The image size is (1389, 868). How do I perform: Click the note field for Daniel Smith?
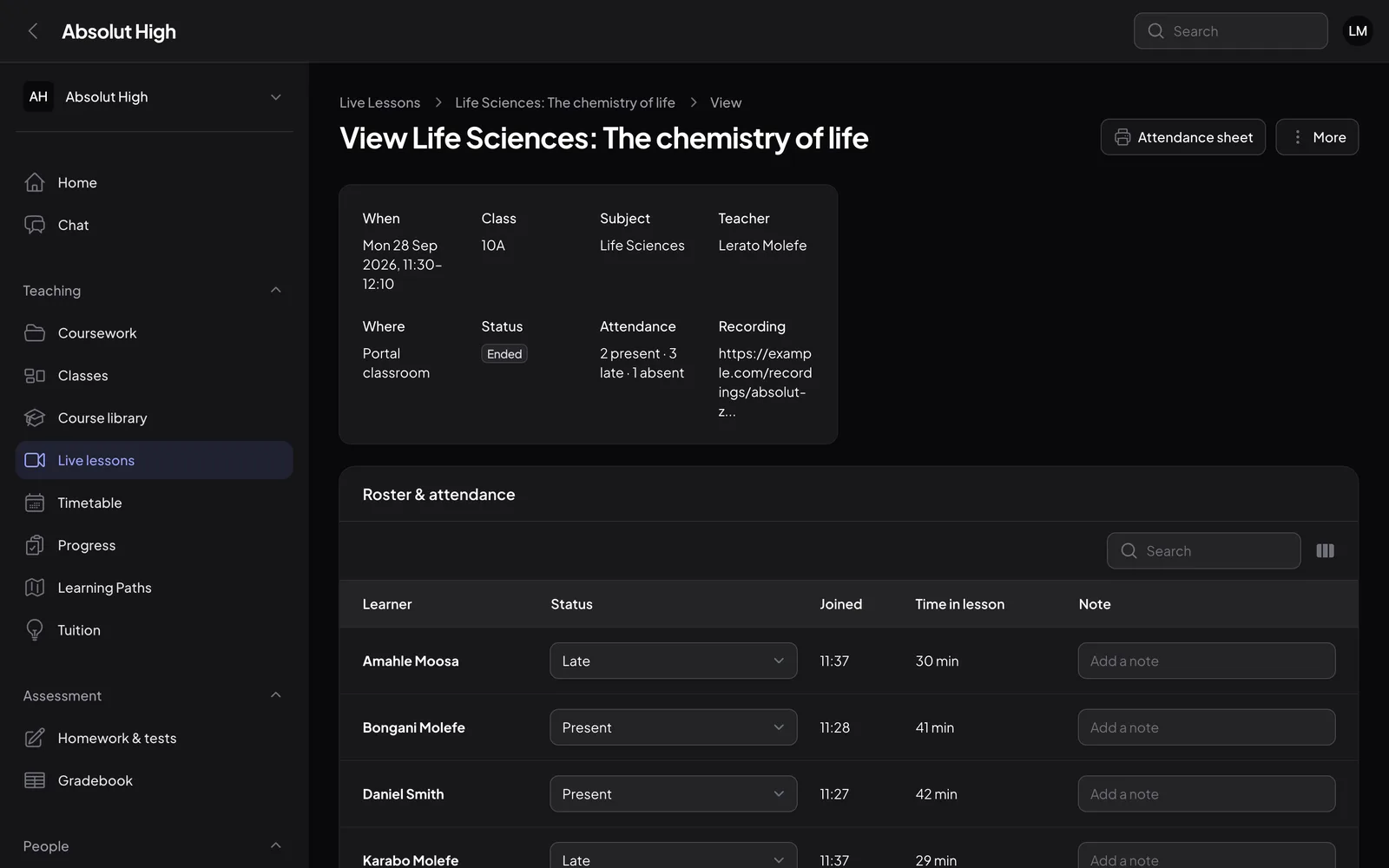(1206, 793)
